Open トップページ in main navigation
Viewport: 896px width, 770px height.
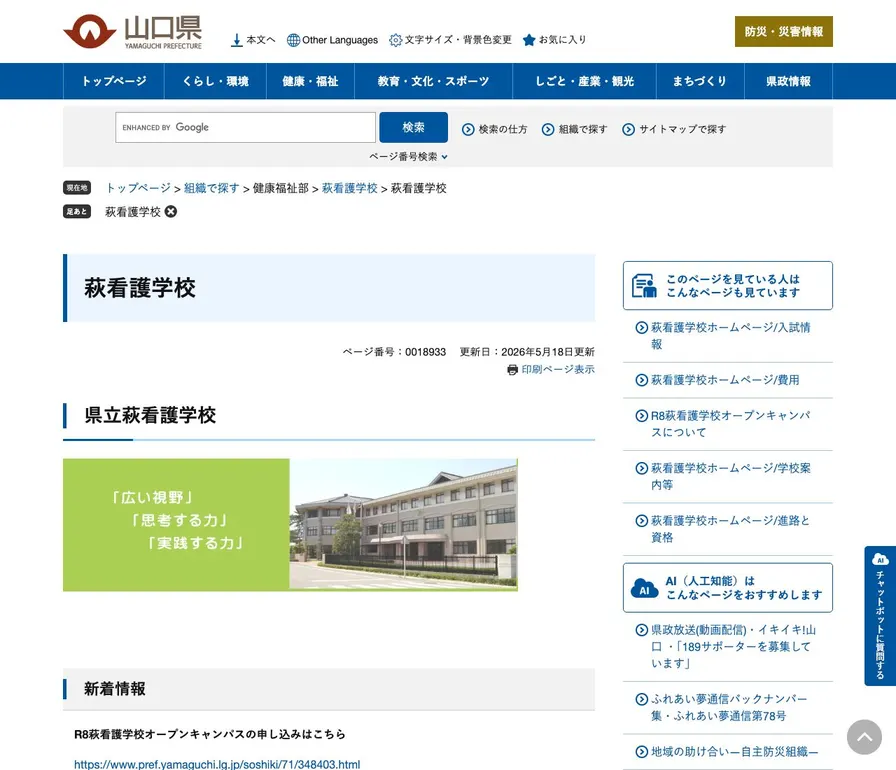point(114,81)
